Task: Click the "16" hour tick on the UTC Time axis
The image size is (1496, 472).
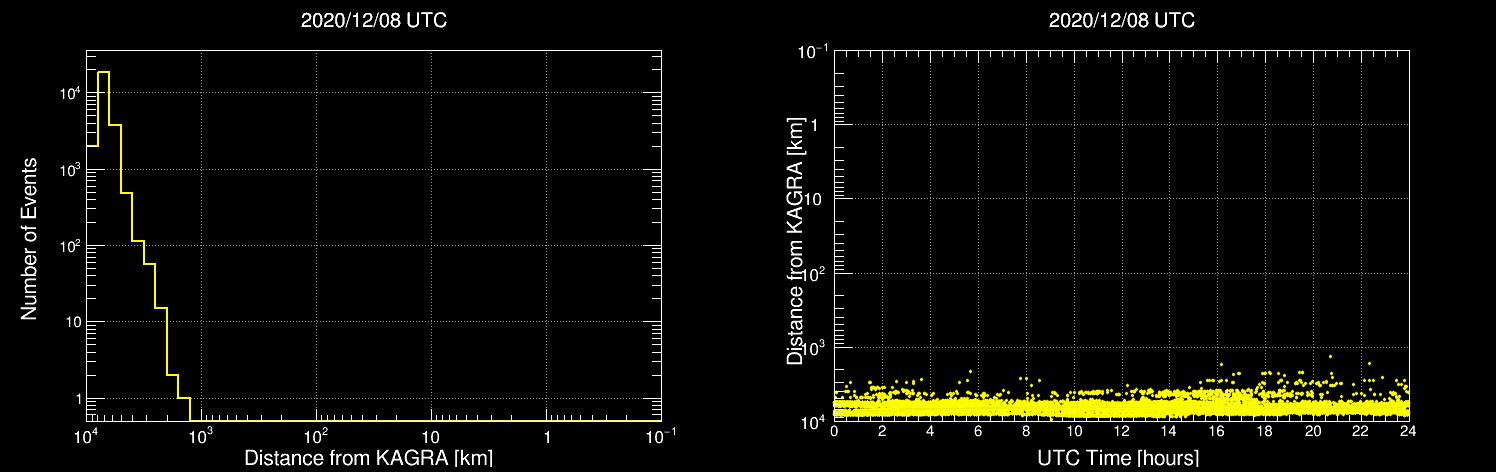Action: [x=1217, y=432]
